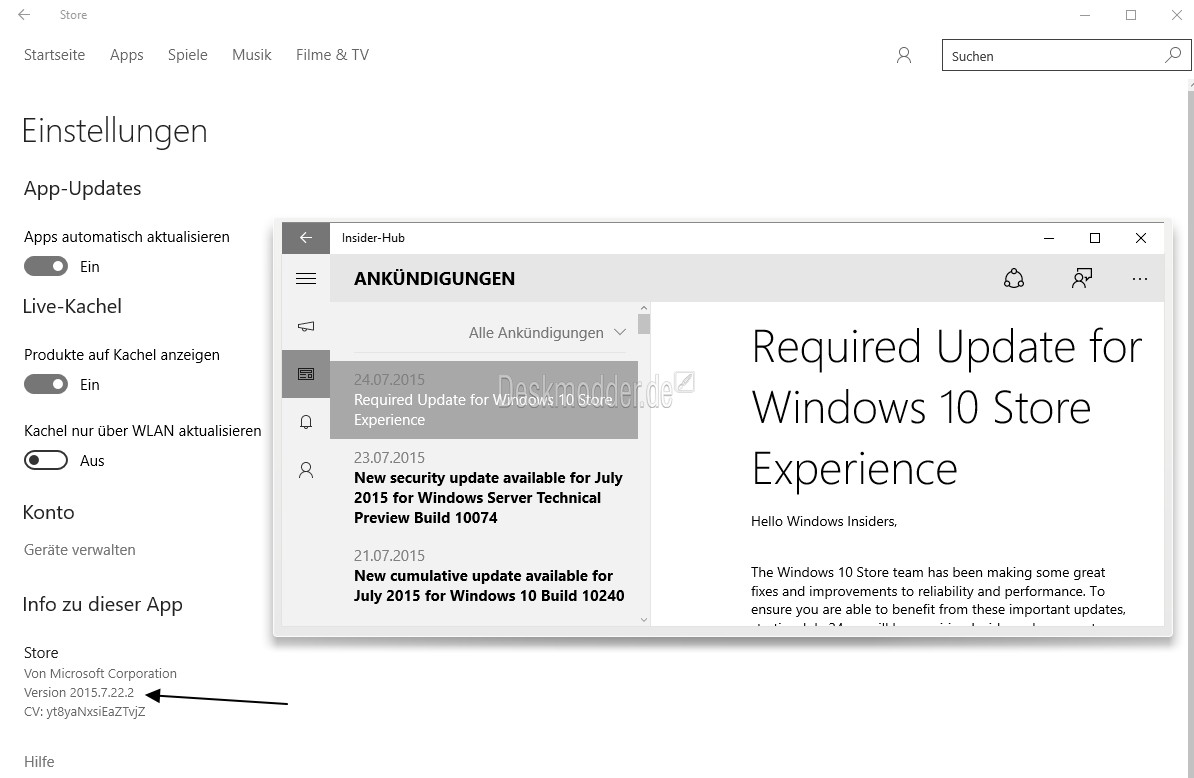The image size is (1194, 778).
Task: Click the search magnifier icon in Store
Action: click(1173, 55)
